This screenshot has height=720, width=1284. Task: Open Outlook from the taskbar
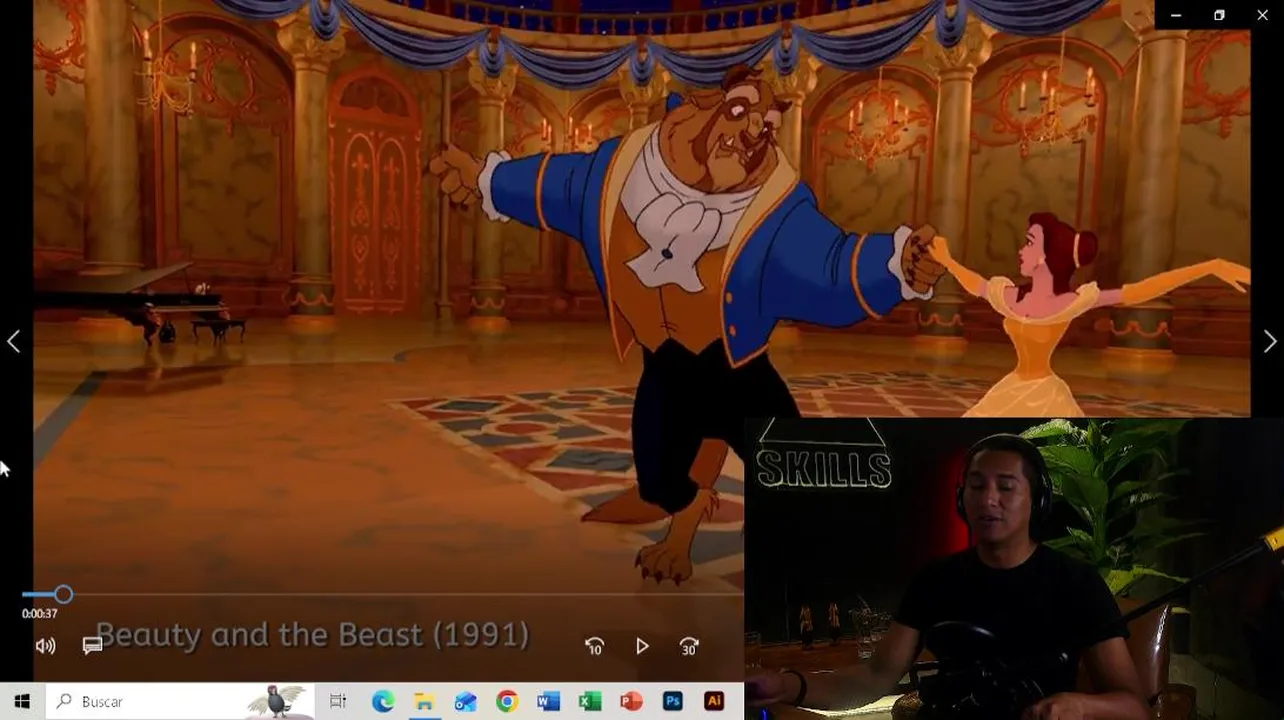pos(466,702)
